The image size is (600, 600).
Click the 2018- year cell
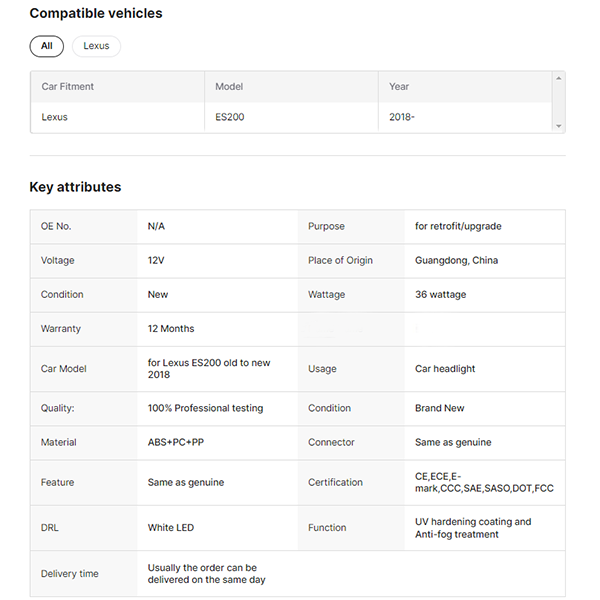402,117
